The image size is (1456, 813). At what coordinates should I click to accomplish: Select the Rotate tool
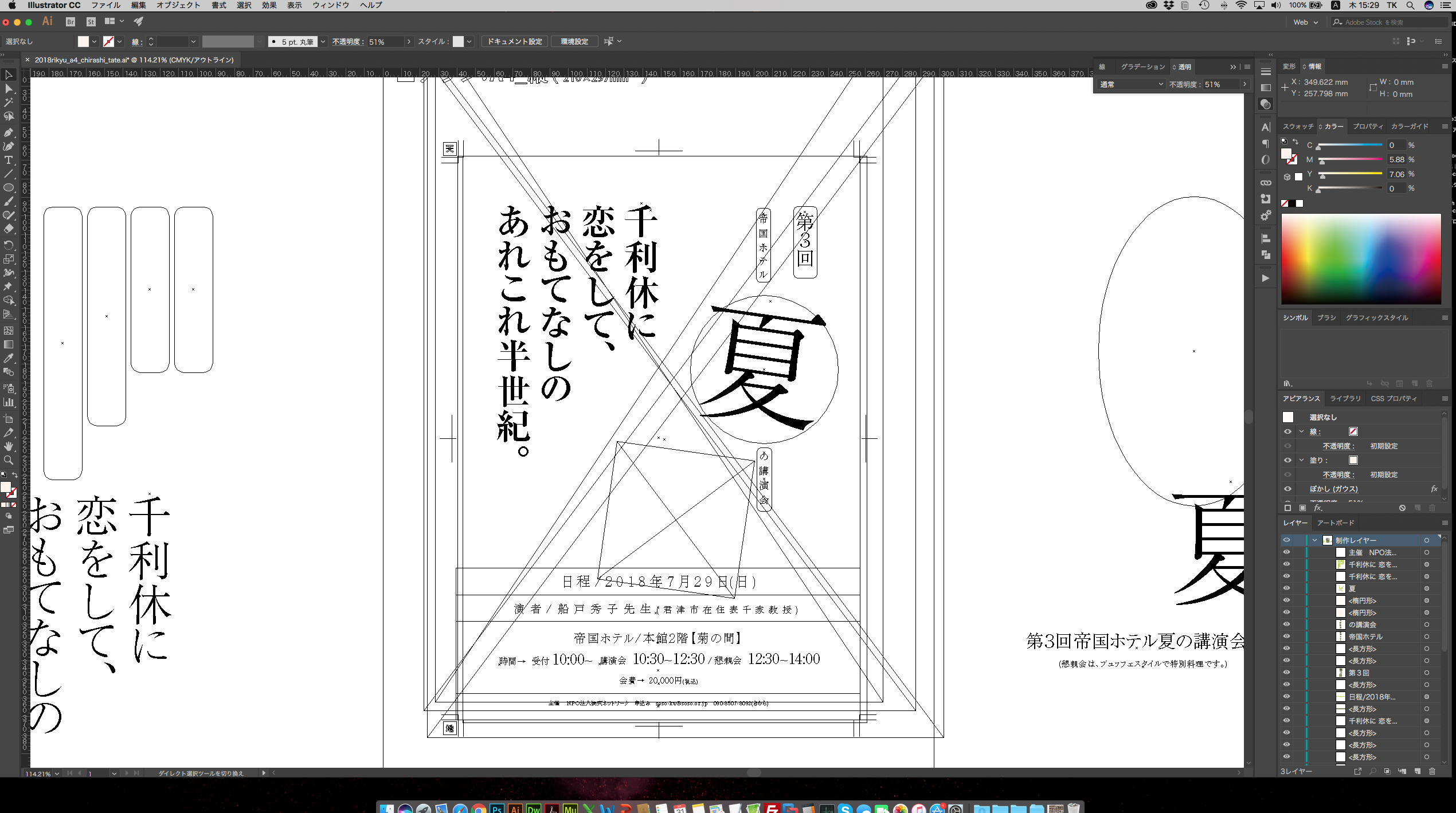9,245
